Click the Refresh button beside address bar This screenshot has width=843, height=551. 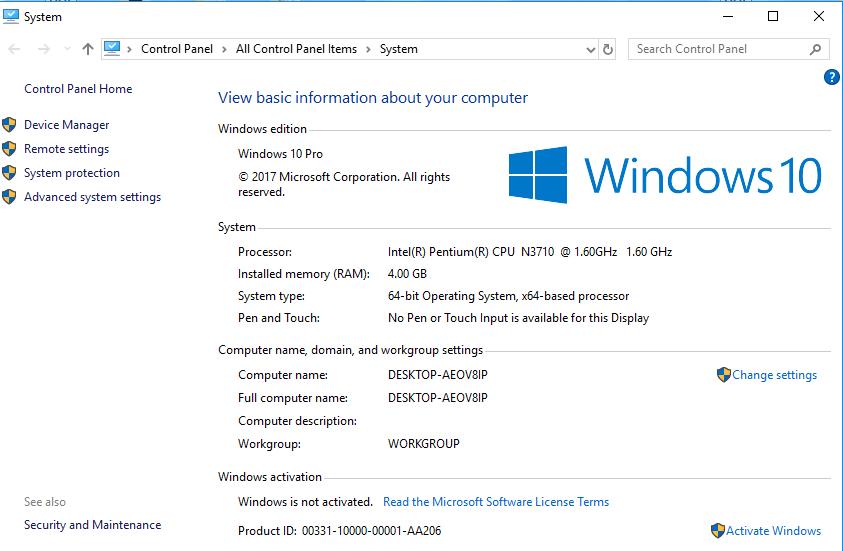pyautogui.click(x=608, y=49)
